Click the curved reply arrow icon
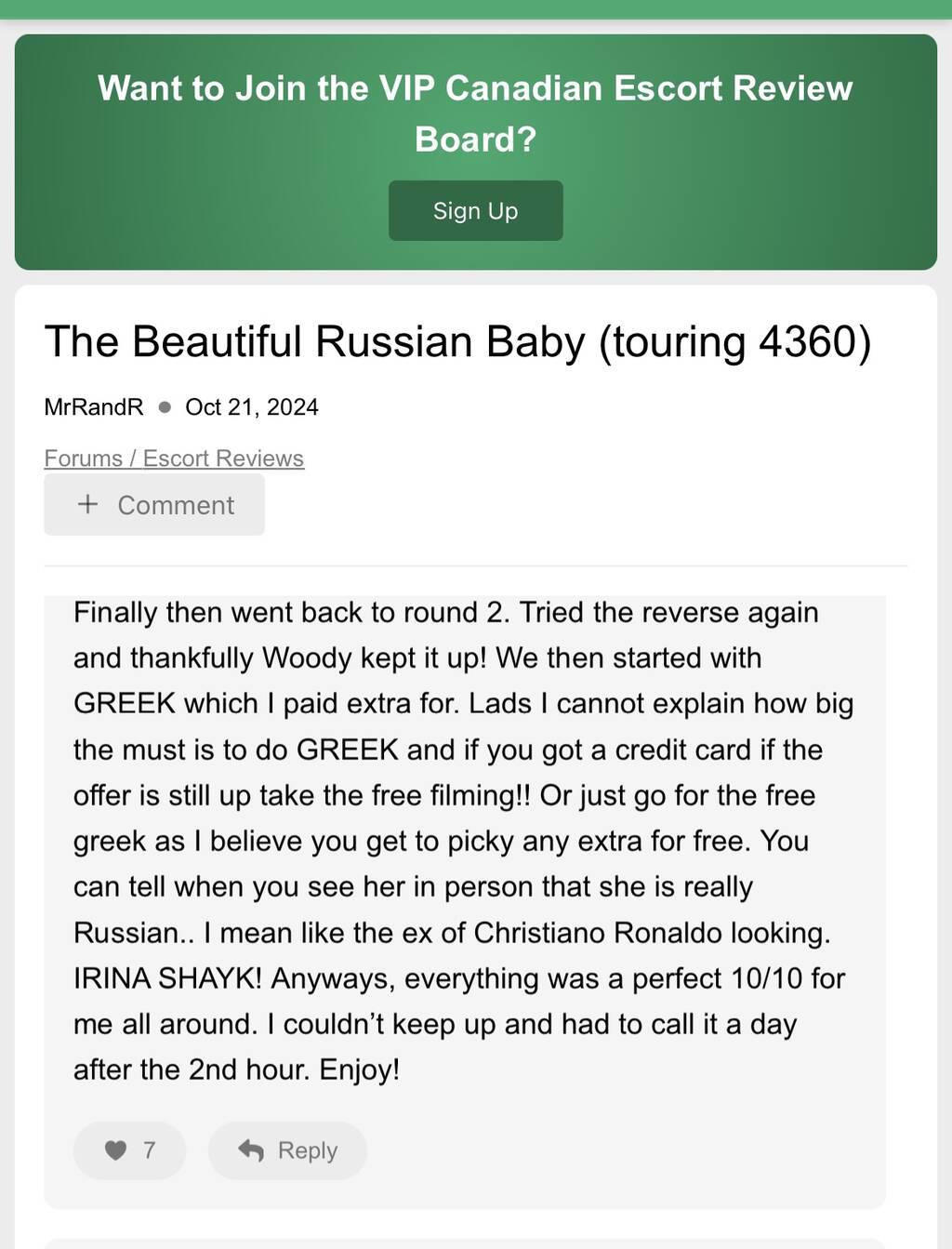This screenshot has width=952, height=1249. (251, 1150)
